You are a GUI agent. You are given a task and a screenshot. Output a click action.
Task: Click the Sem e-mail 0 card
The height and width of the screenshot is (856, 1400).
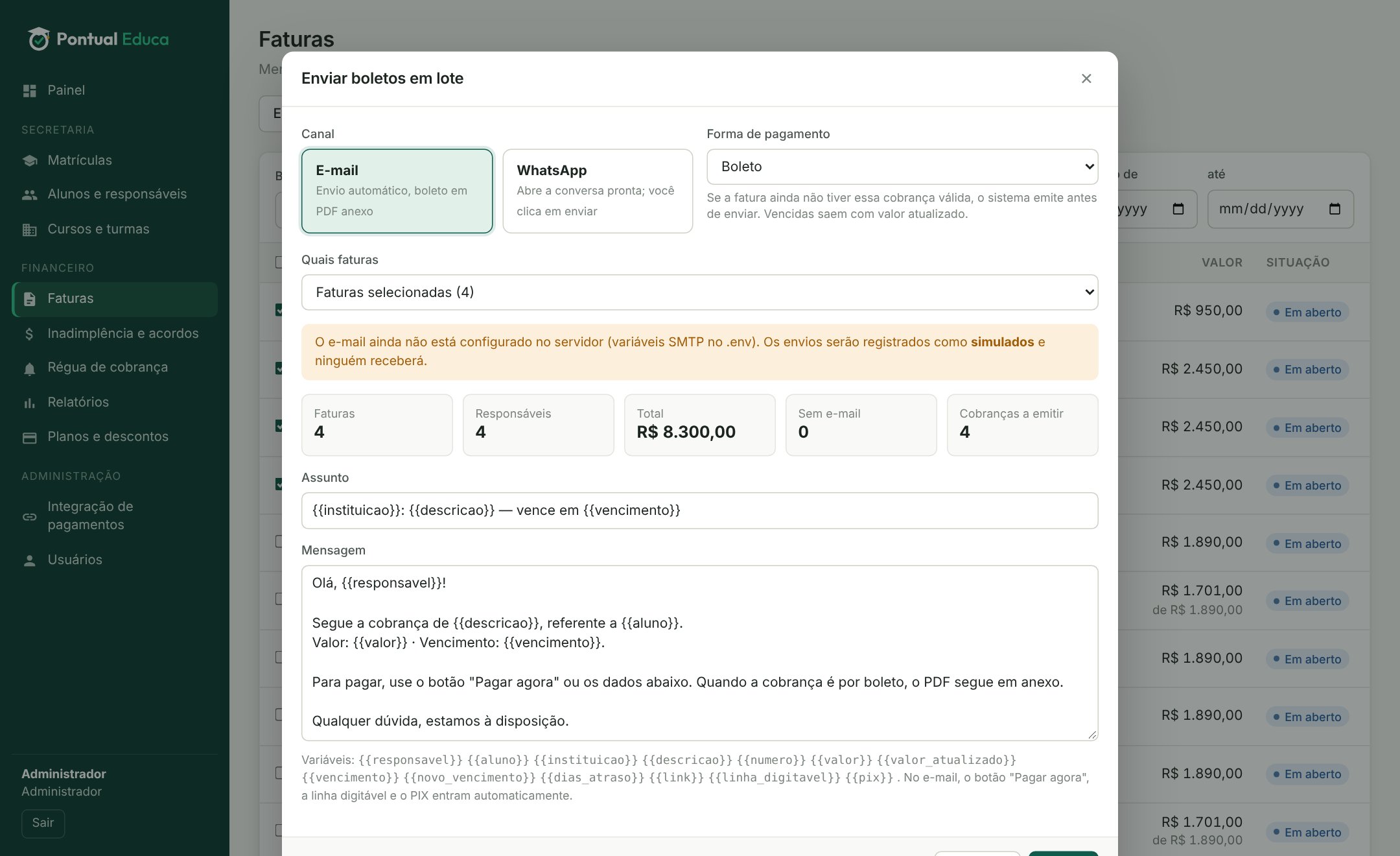[861, 425]
